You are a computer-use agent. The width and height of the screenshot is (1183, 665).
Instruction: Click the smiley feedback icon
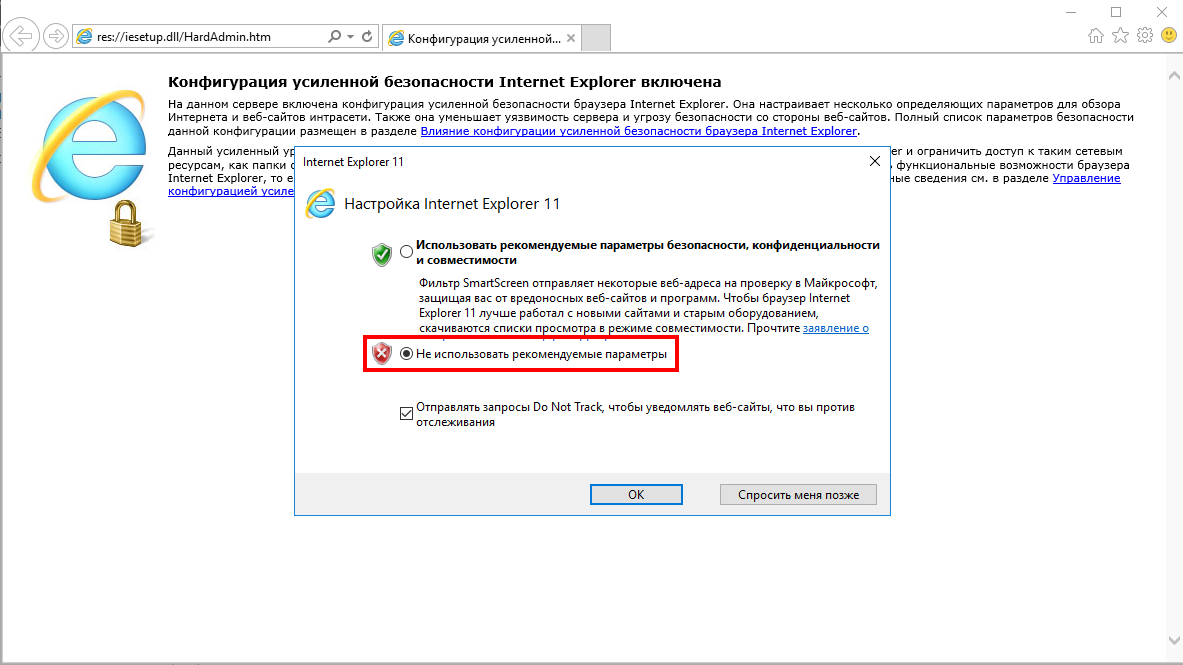(1168, 34)
